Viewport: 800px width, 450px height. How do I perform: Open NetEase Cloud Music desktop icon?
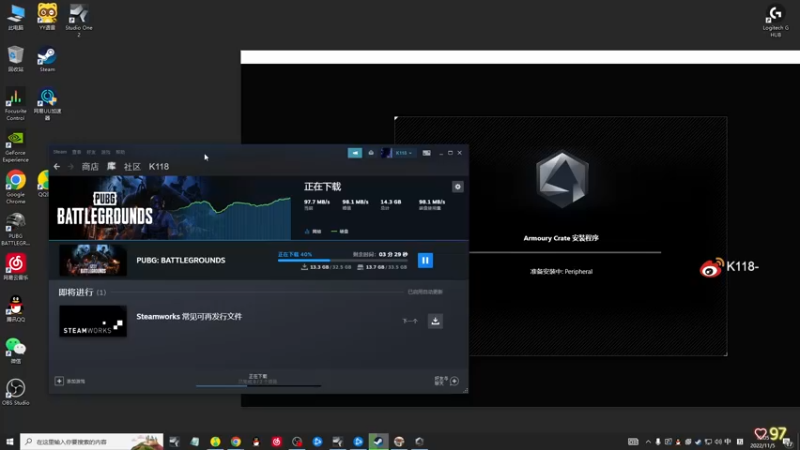(15, 267)
